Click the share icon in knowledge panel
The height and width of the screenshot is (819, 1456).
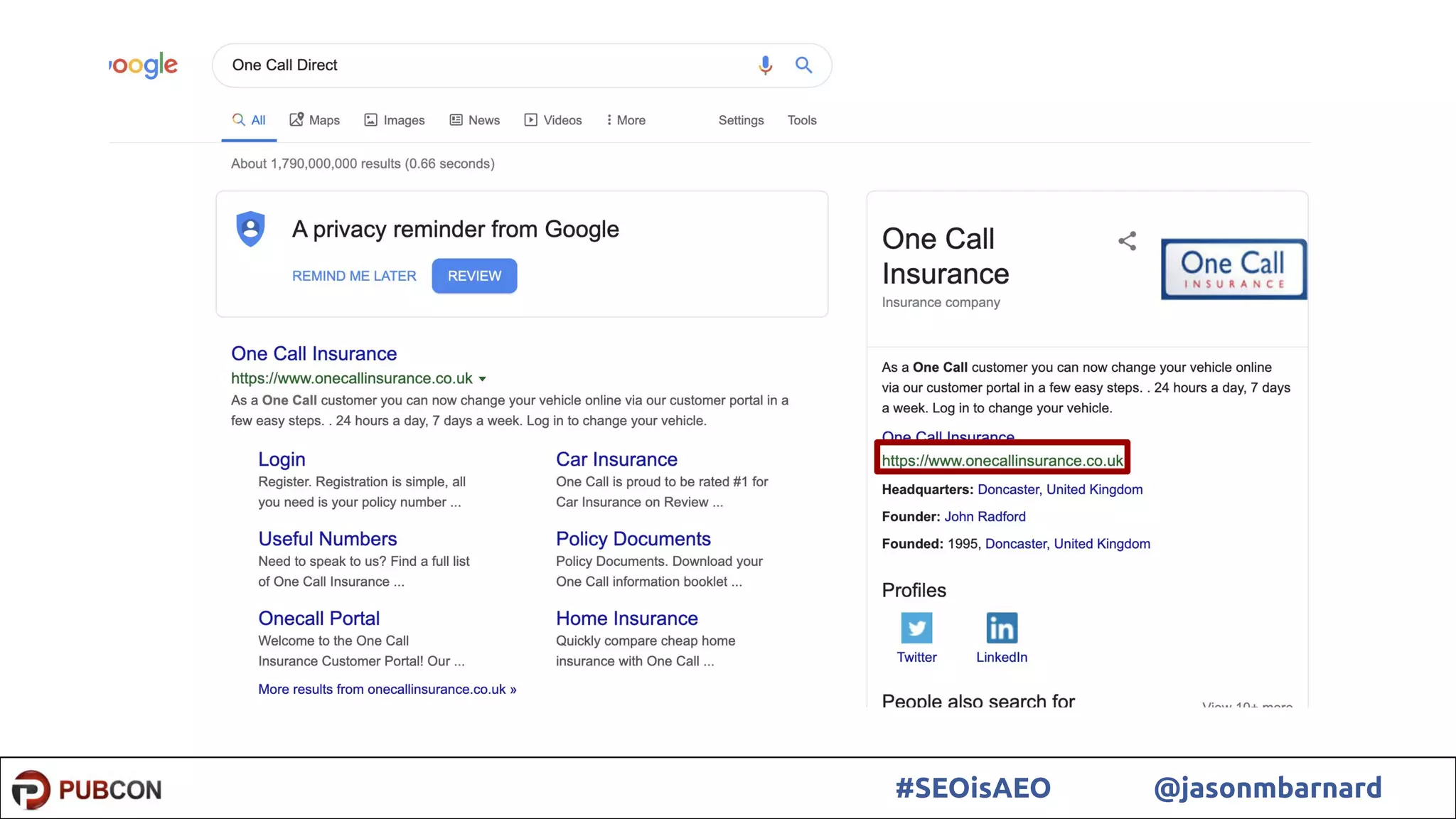(1127, 241)
